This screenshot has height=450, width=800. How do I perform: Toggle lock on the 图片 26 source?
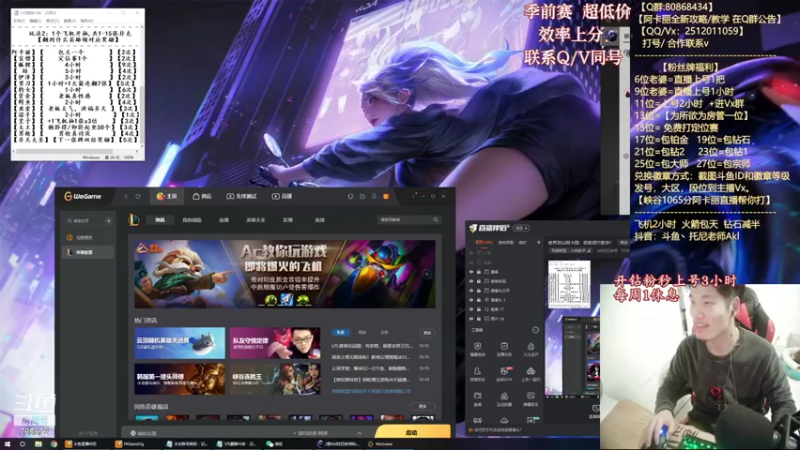[479, 318]
